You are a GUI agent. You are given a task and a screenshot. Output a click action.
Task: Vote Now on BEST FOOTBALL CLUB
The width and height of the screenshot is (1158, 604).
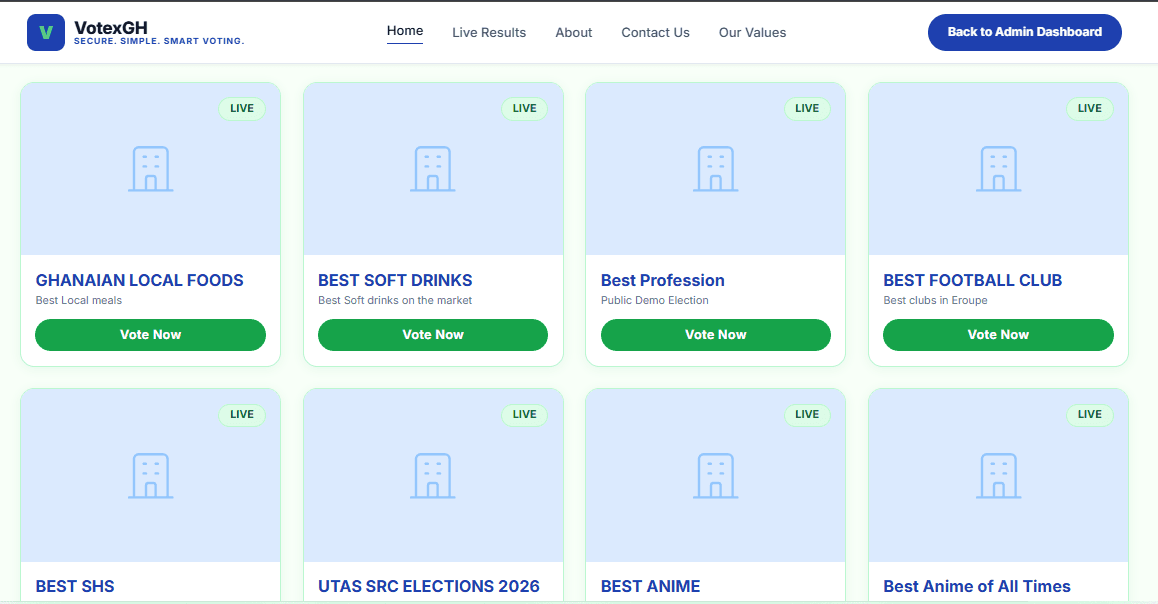[x=998, y=334]
